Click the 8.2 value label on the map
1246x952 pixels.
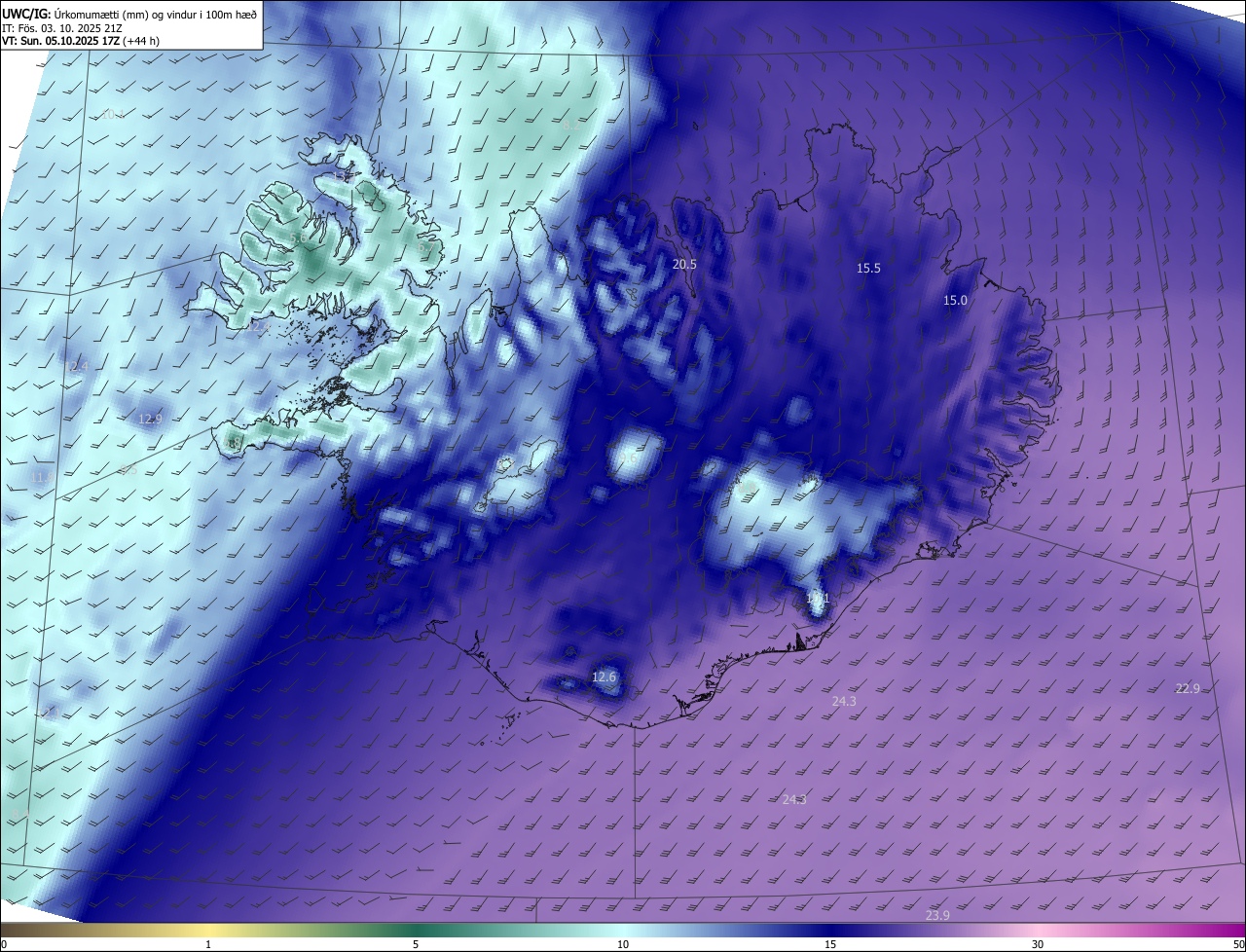pyautogui.click(x=571, y=125)
